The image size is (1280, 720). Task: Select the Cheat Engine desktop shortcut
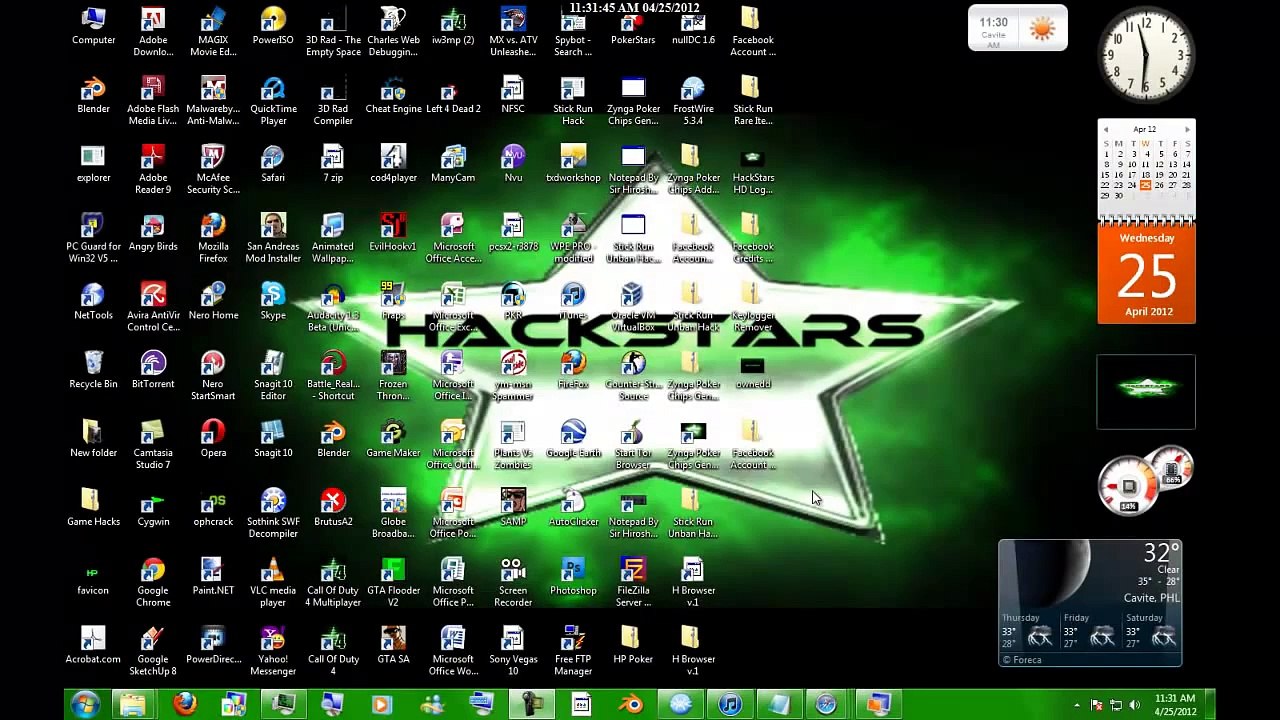pos(393,96)
